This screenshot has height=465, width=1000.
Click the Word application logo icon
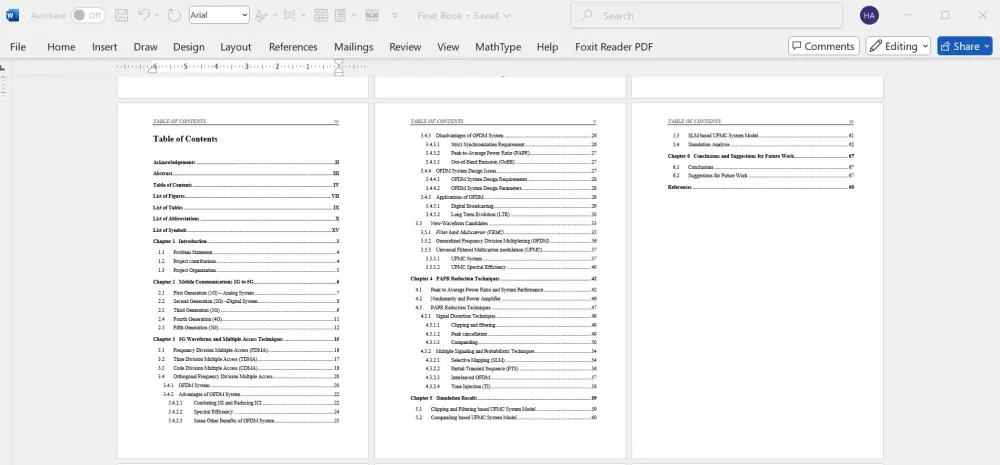pyautogui.click(x=13, y=15)
